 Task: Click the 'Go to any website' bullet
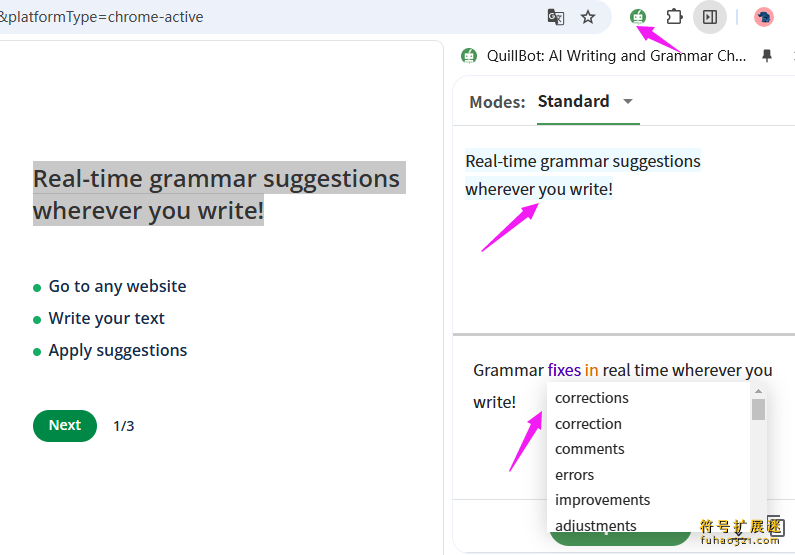click(x=117, y=286)
